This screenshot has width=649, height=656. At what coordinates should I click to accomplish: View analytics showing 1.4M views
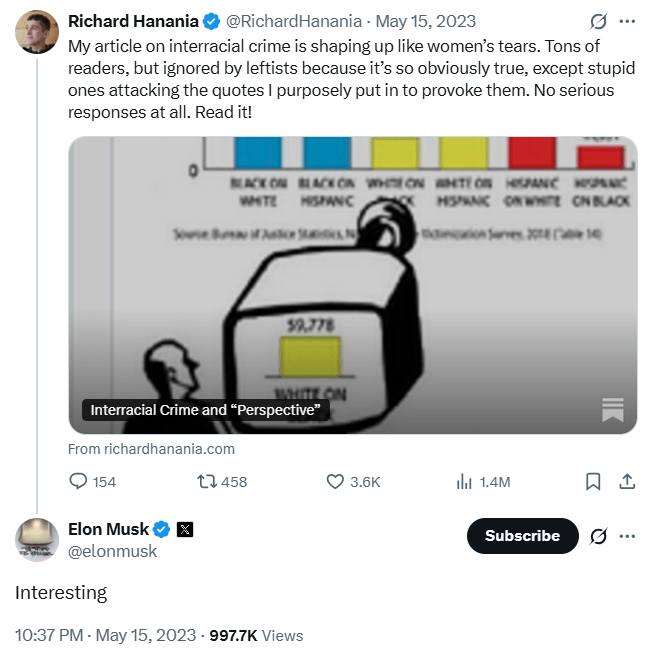tap(465, 482)
